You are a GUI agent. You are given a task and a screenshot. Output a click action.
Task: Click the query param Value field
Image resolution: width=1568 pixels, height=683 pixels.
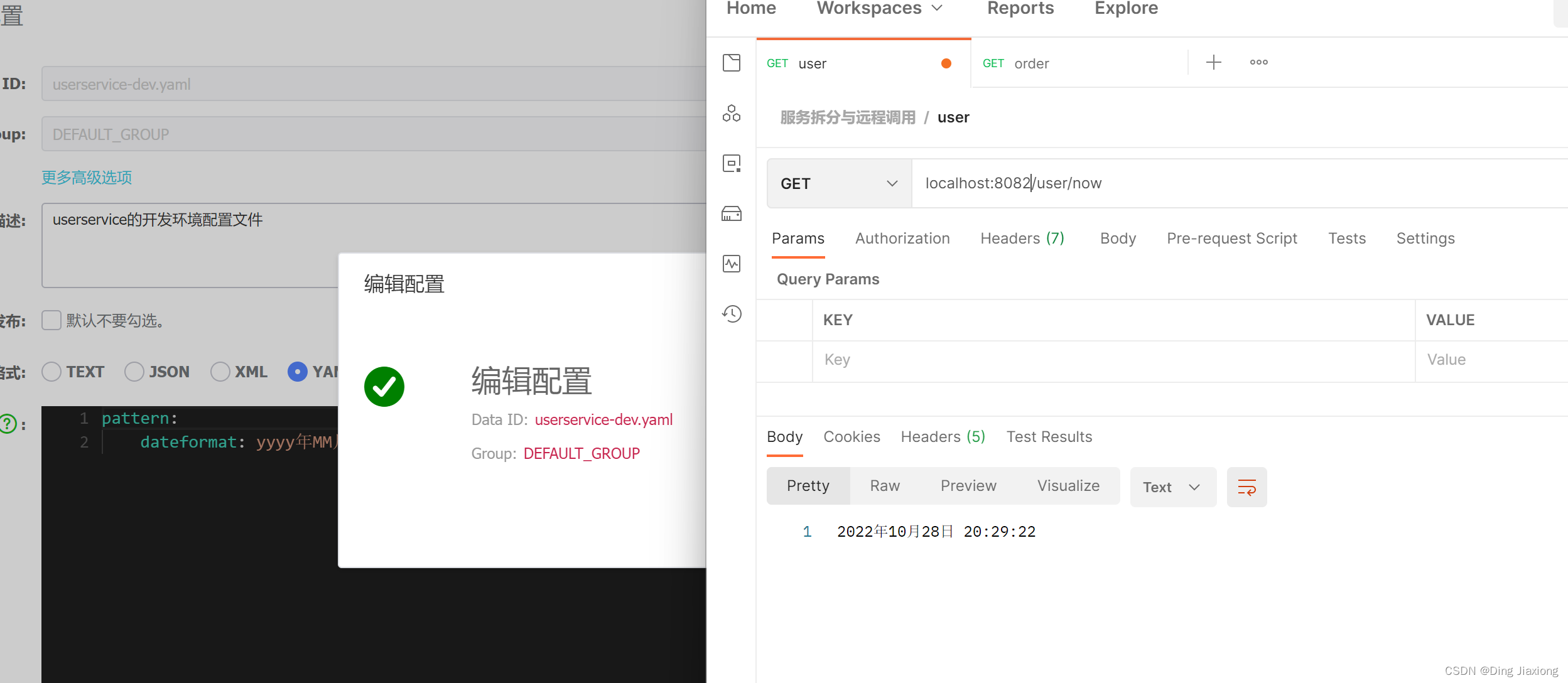(x=1492, y=360)
